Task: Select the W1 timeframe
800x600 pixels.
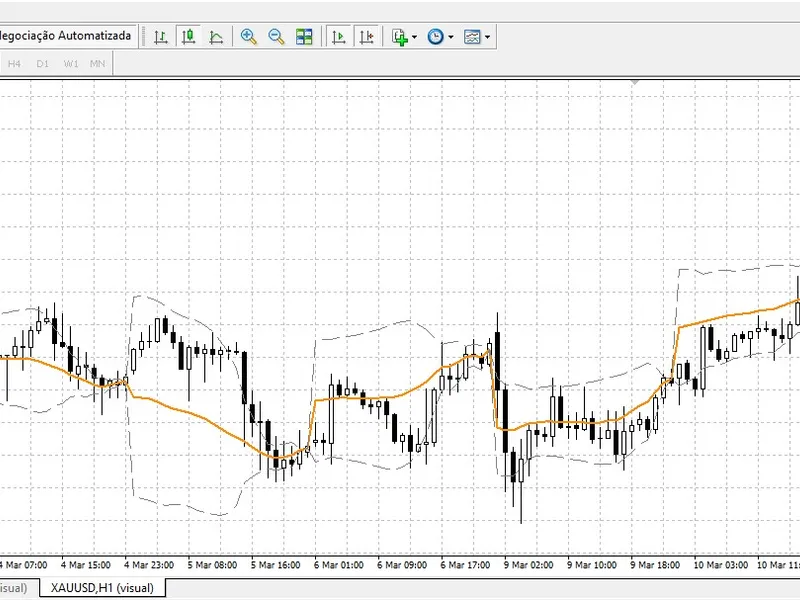Action: click(71, 64)
